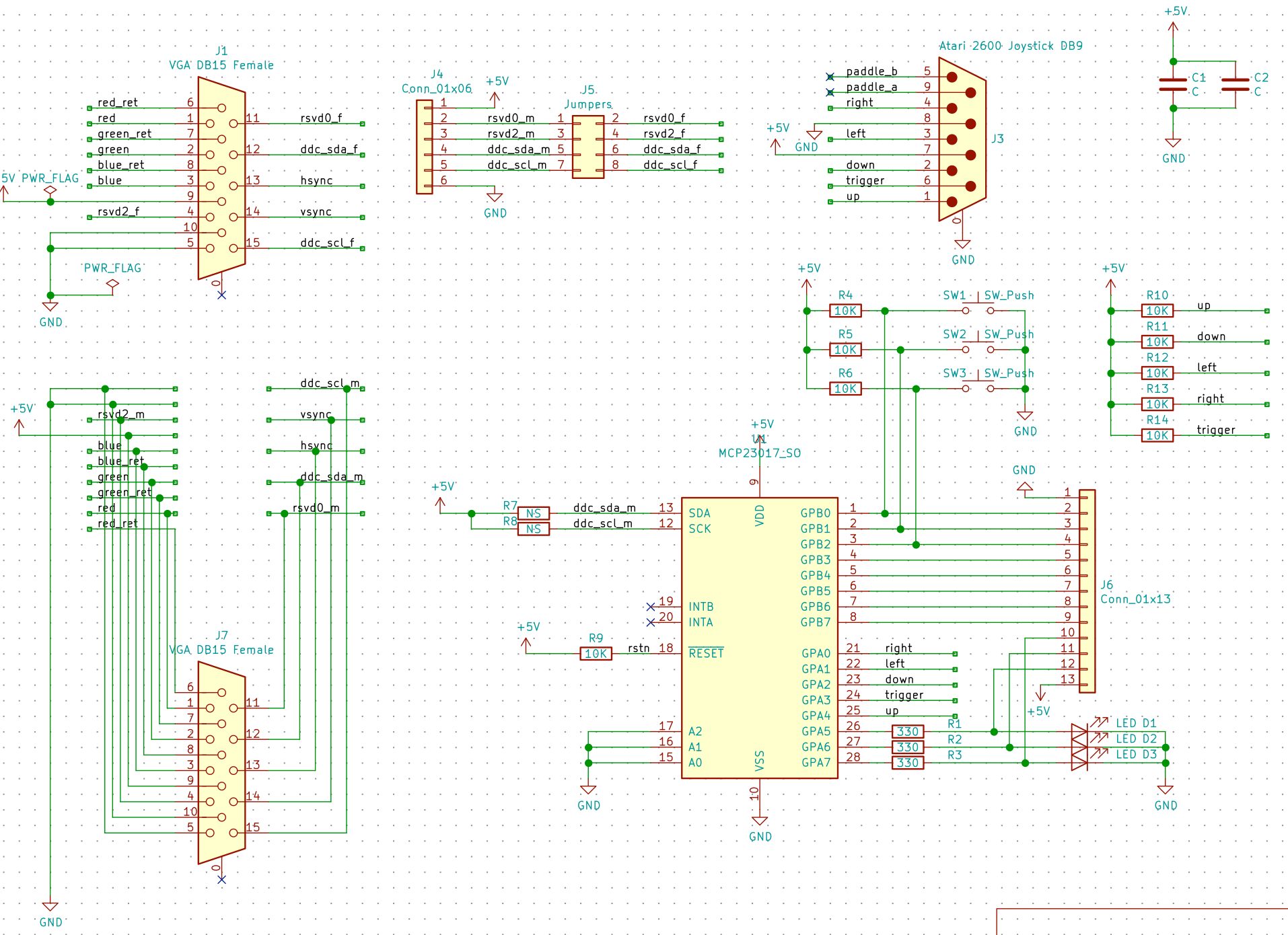This screenshot has height=935, width=1288.
Task: Click resistor R4 10K
Action: pyautogui.click(x=845, y=311)
